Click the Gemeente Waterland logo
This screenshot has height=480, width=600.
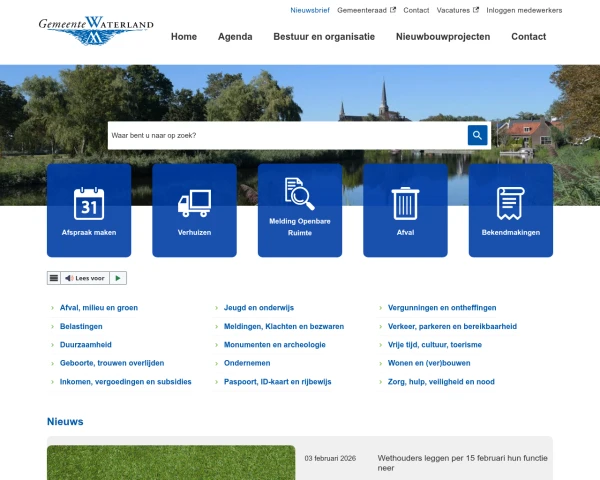pos(96,30)
